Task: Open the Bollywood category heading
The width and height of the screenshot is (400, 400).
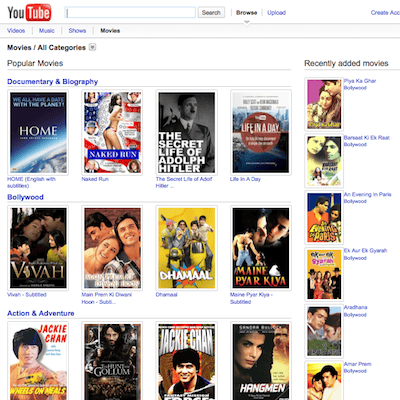Action: pyautogui.click(x=25, y=197)
